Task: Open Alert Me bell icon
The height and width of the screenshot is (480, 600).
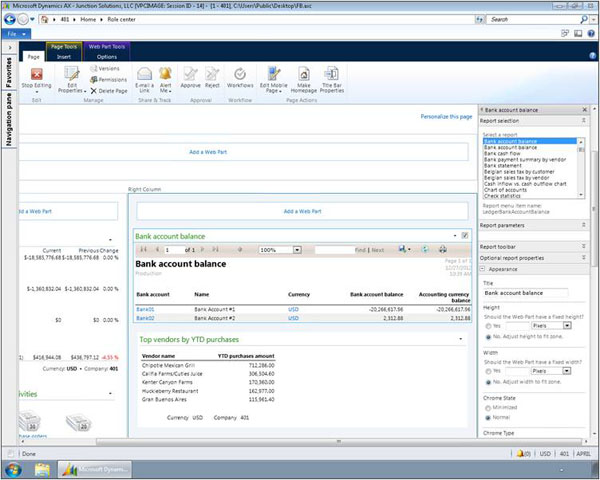Action: [166, 73]
